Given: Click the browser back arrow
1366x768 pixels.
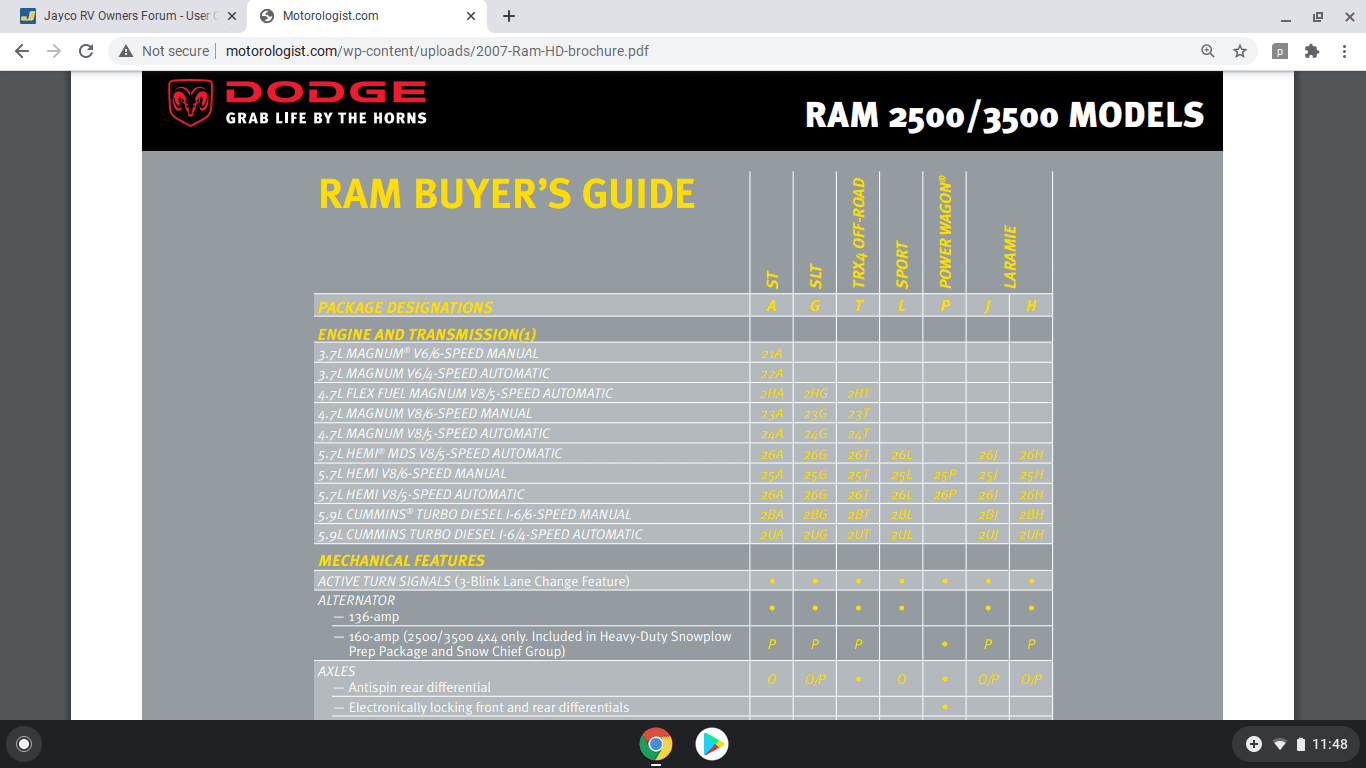Looking at the screenshot, I should click(x=22, y=51).
